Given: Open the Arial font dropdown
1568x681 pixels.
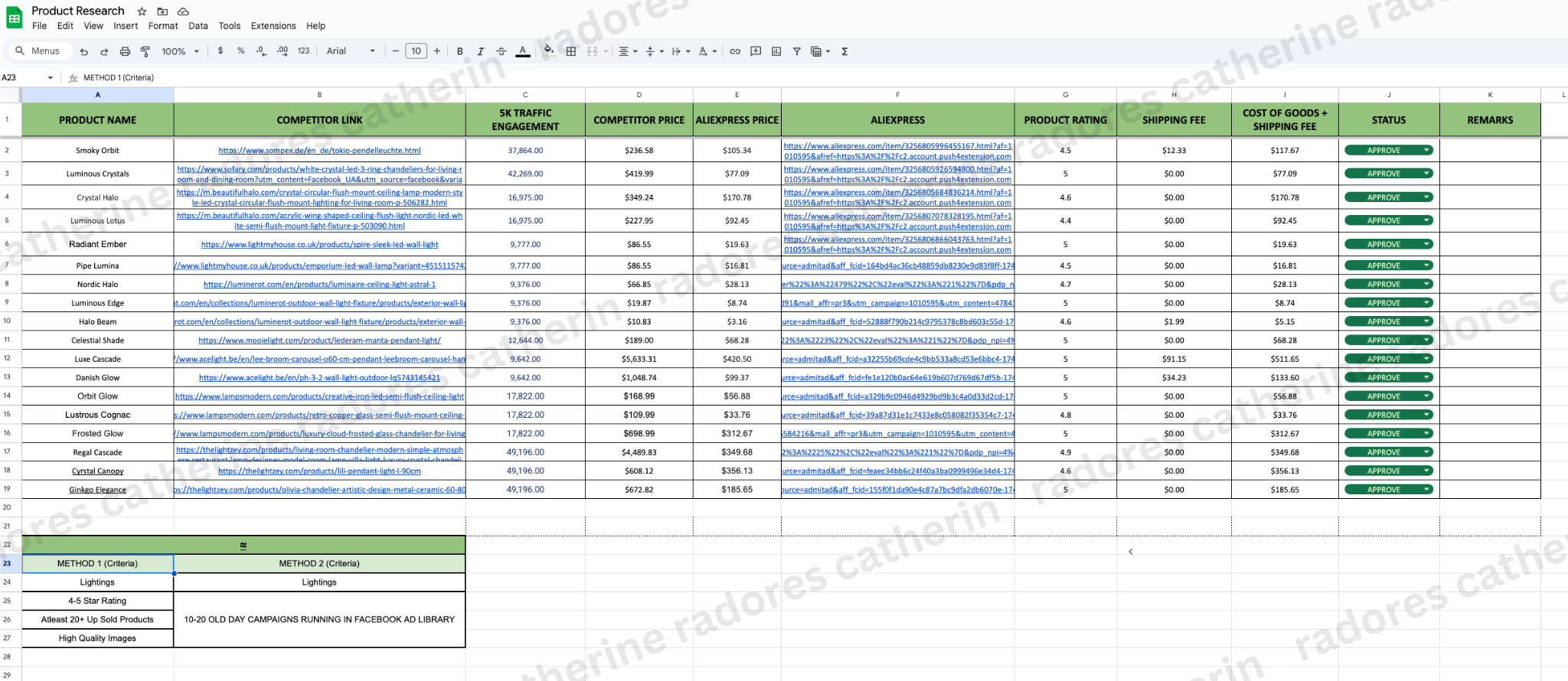Looking at the screenshot, I should (x=351, y=51).
